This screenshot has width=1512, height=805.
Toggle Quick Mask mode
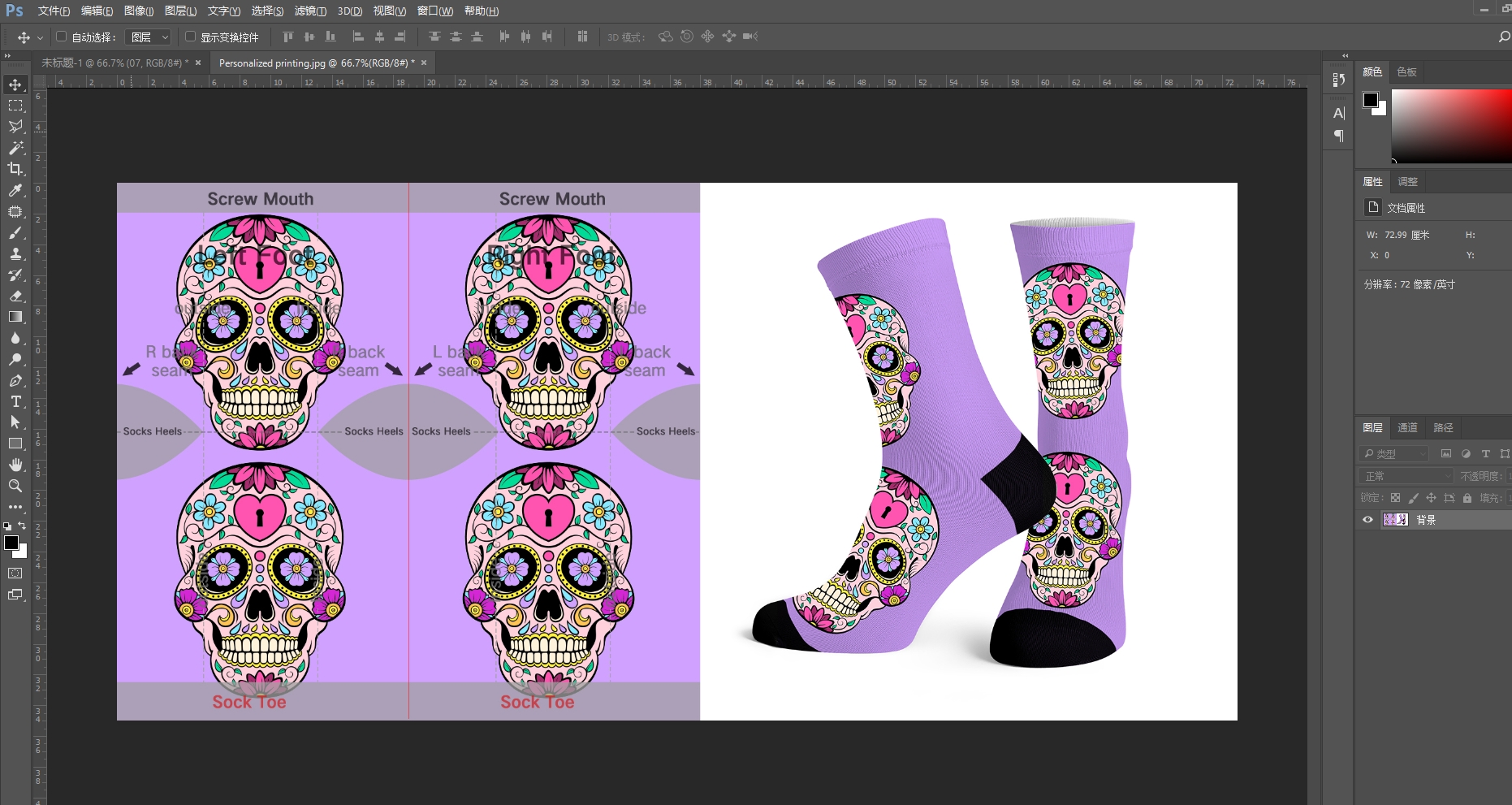click(15, 573)
